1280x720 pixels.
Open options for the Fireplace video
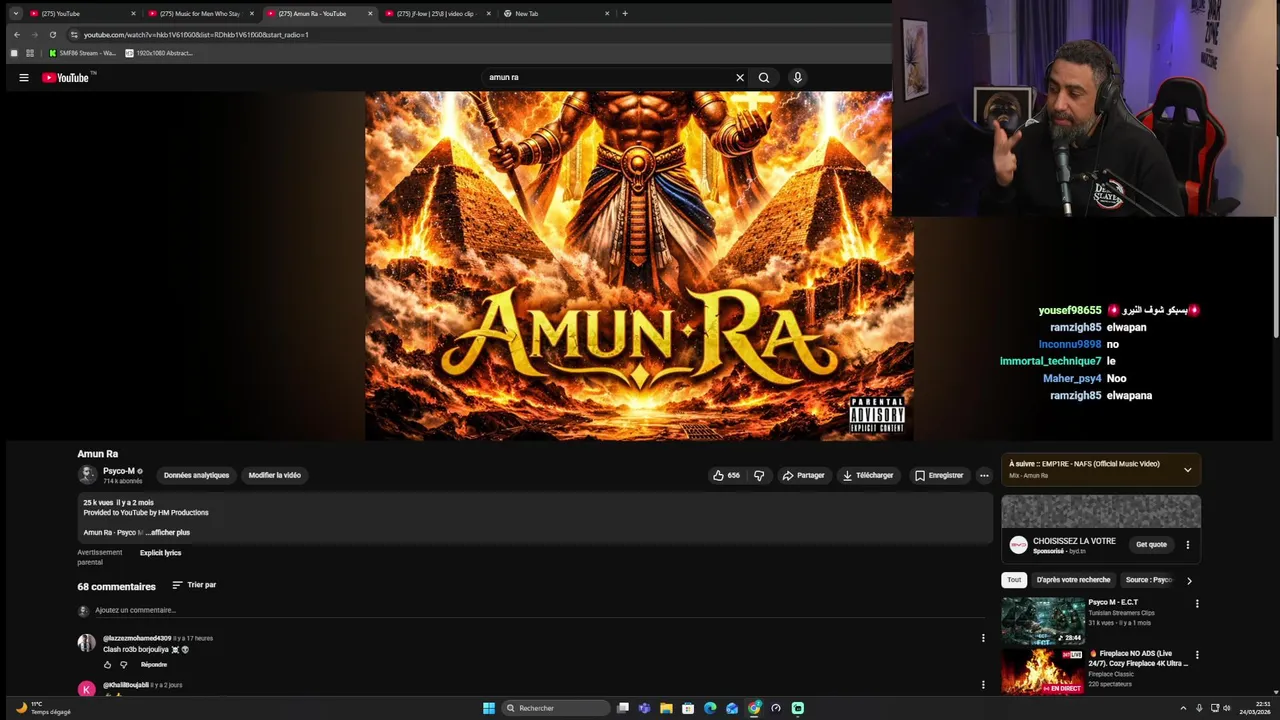(x=1197, y=655)
